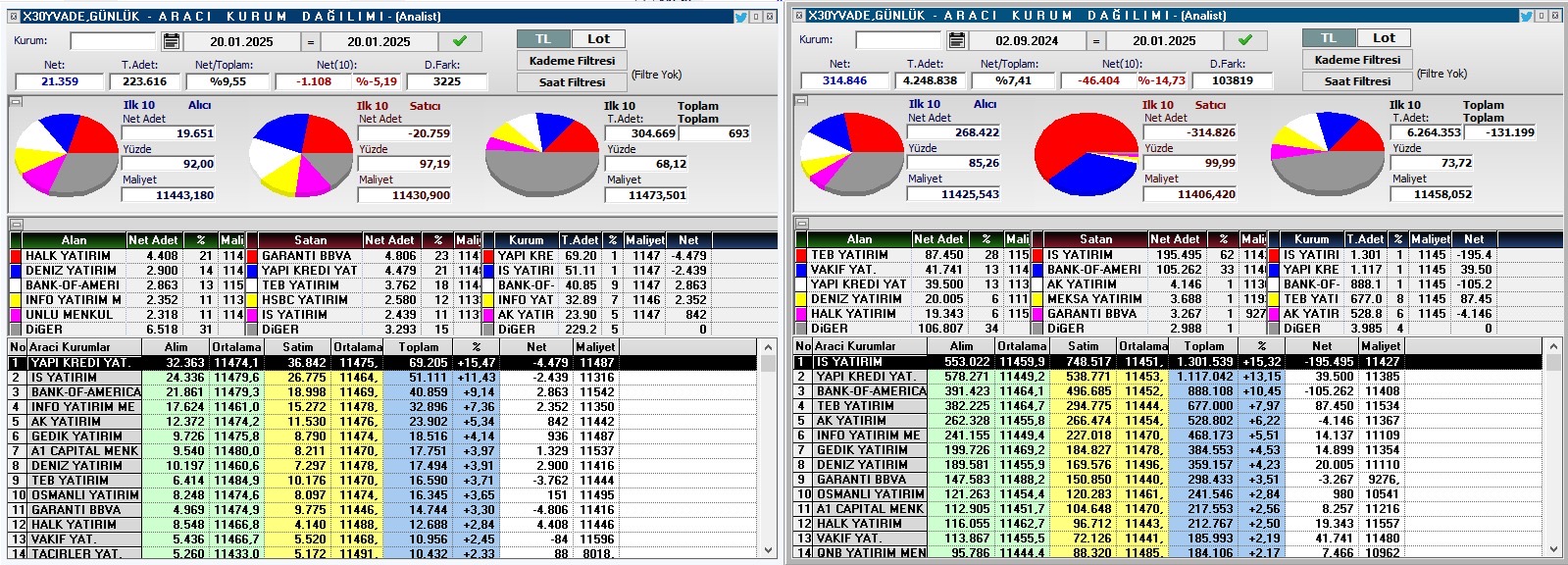
Task: Sort by Araci Kurumlar header above YAPI KREDI YAT. 32.363
Action: click(x=84, y=347)
